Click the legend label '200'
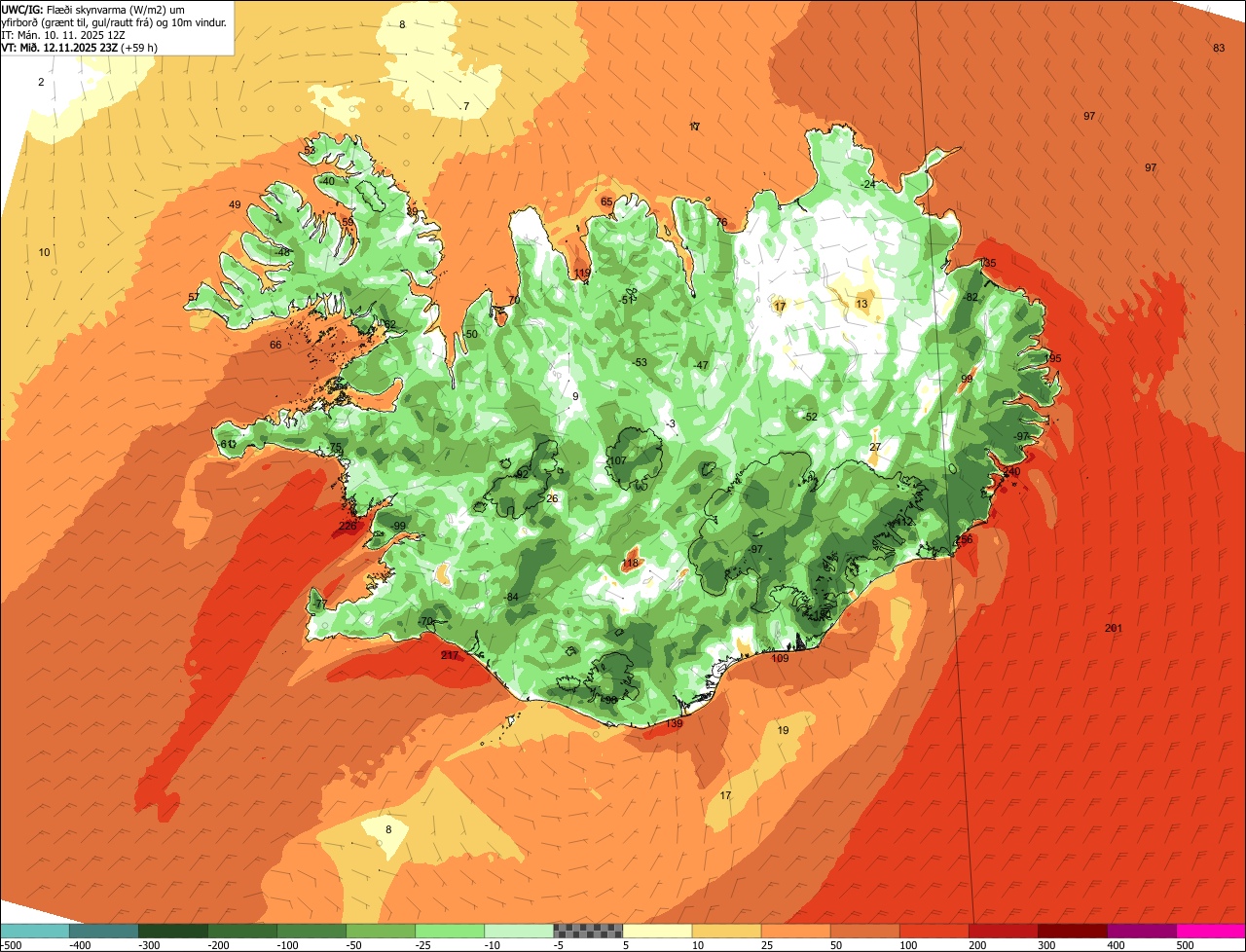This screenshot has width=1246, height=952. [977, 945]
